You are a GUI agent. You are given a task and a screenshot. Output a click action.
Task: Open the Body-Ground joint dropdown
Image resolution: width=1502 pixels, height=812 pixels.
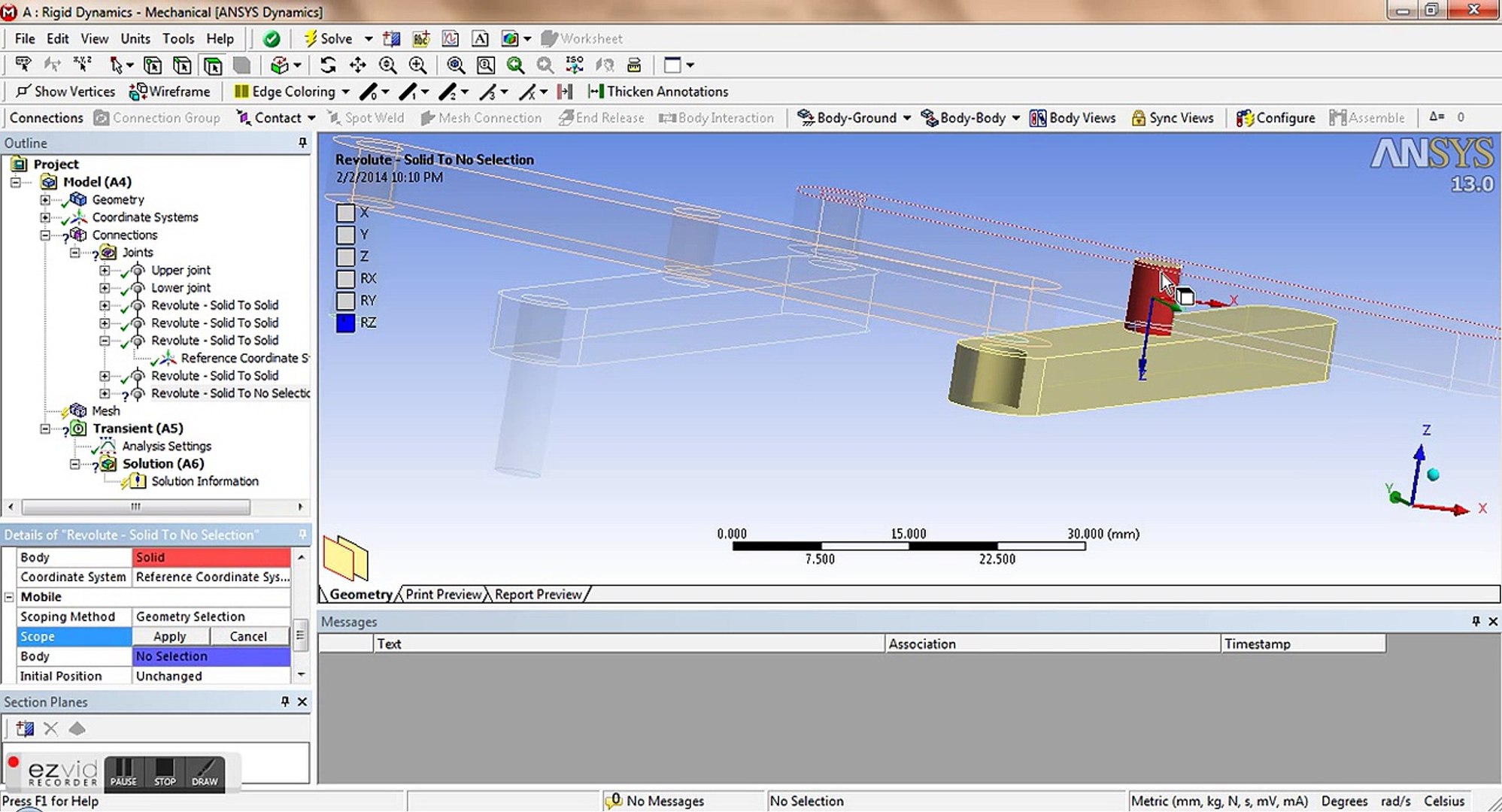point(906,118)
